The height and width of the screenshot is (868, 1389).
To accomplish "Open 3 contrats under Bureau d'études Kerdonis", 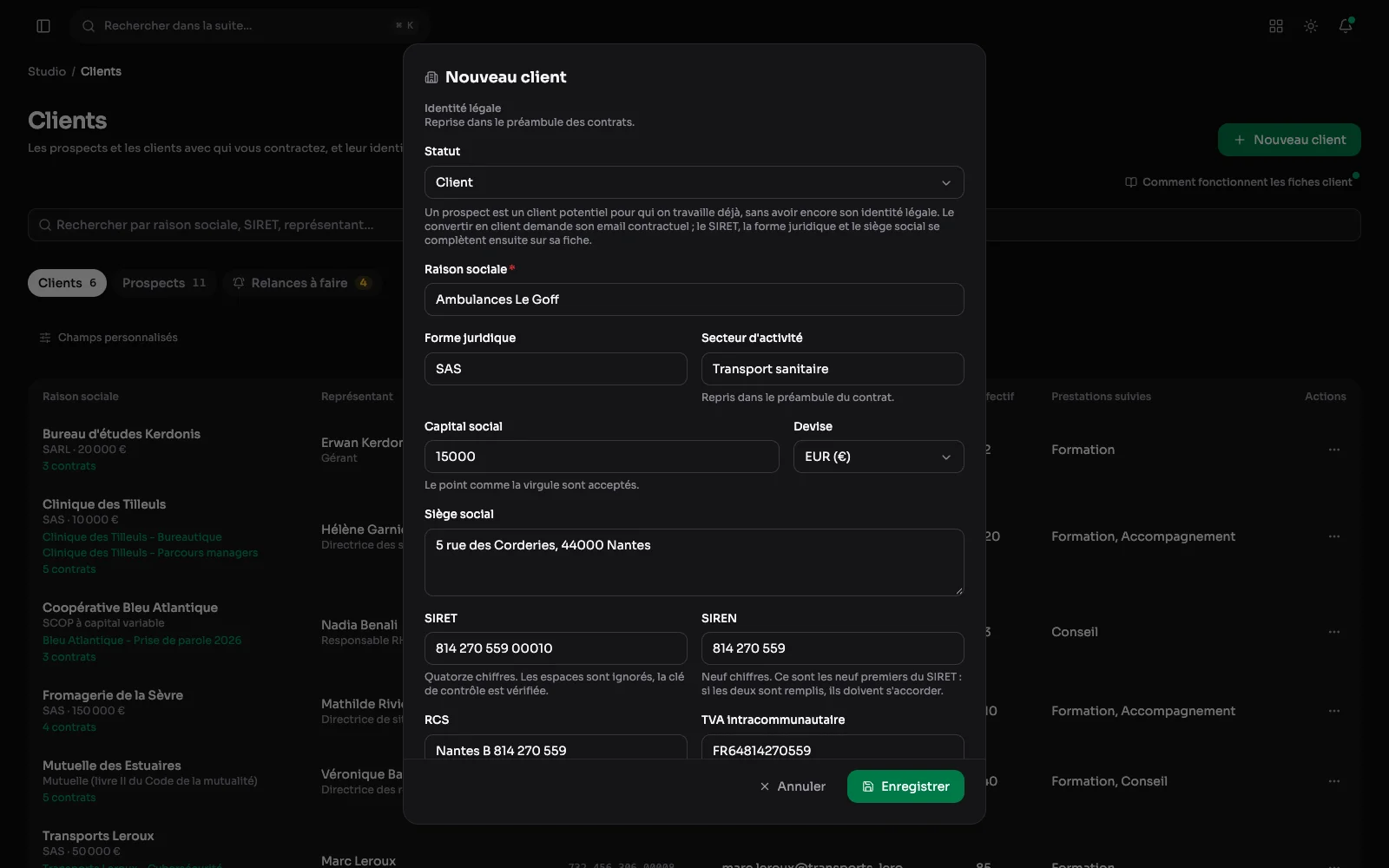I will [69, 466].
